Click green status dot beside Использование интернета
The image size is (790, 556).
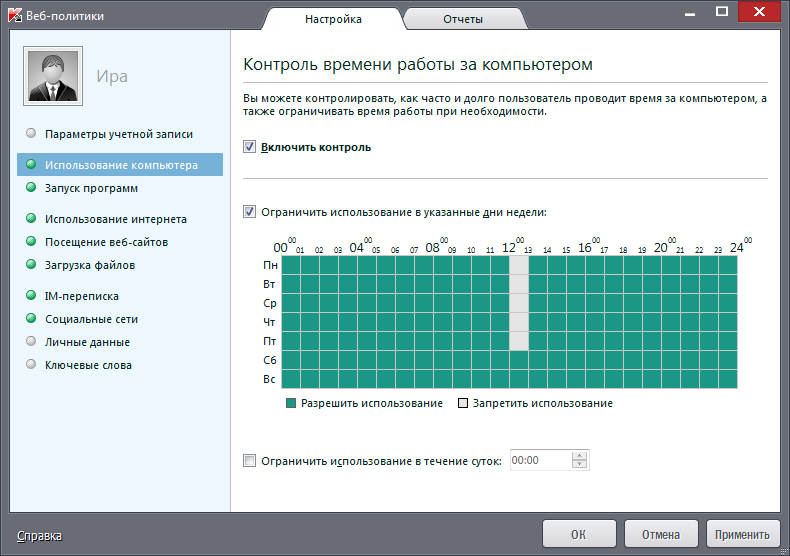31,218
